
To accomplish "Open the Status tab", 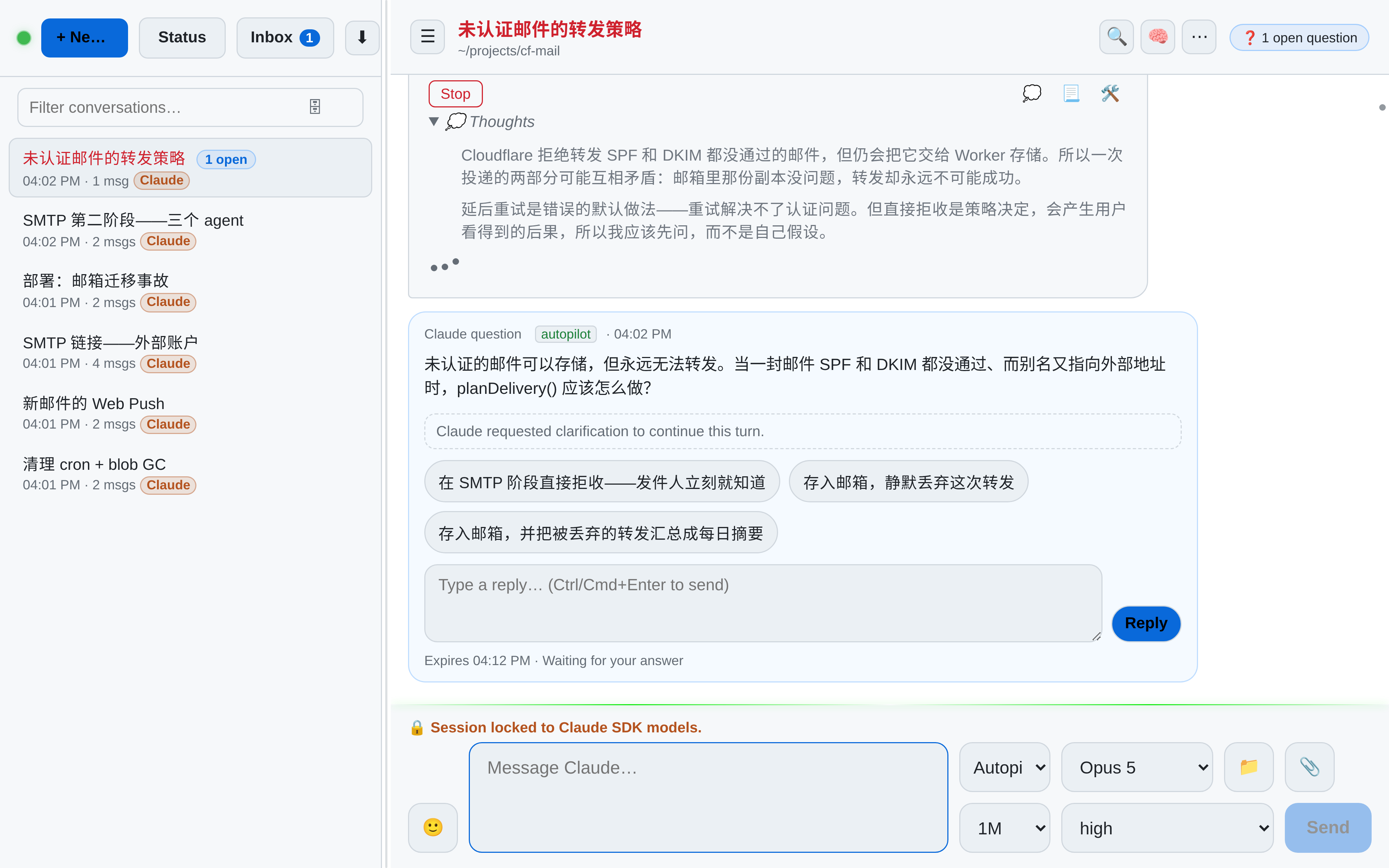I will click(182, 38).
